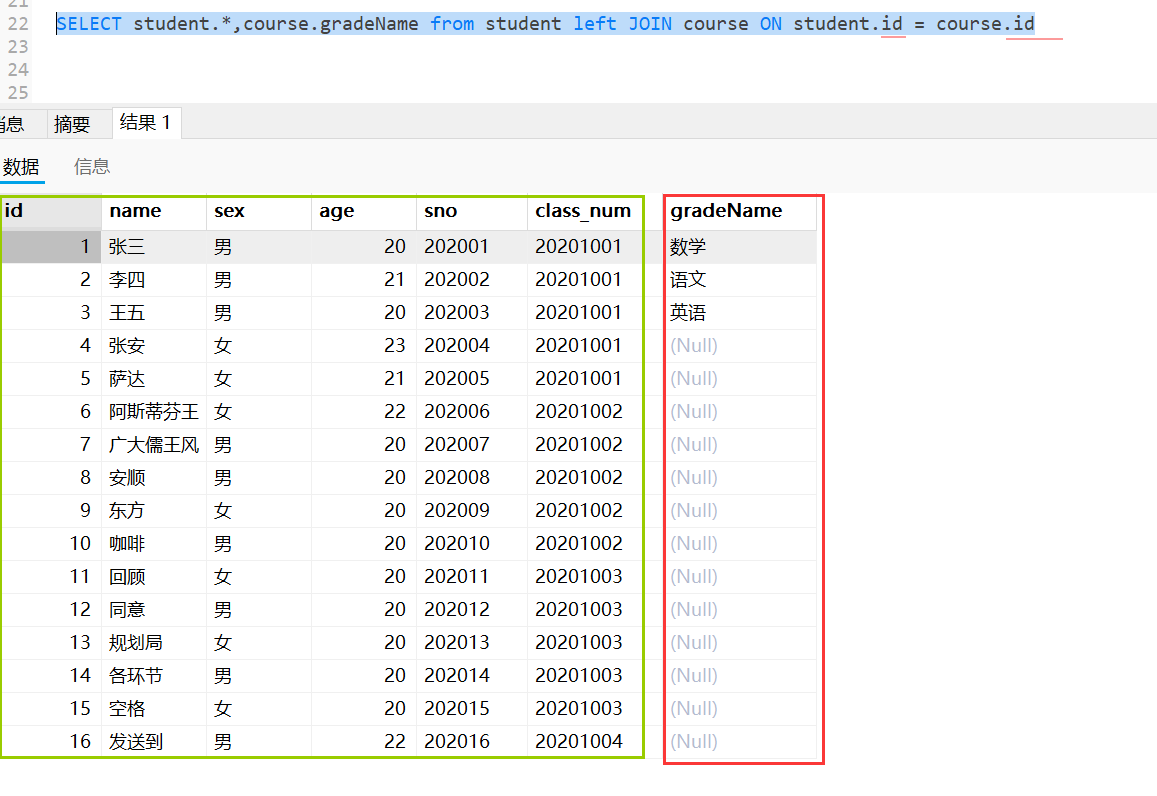Click gradeName cell 英语
This screenshot has height=796, width=1157.
(741, 313)
